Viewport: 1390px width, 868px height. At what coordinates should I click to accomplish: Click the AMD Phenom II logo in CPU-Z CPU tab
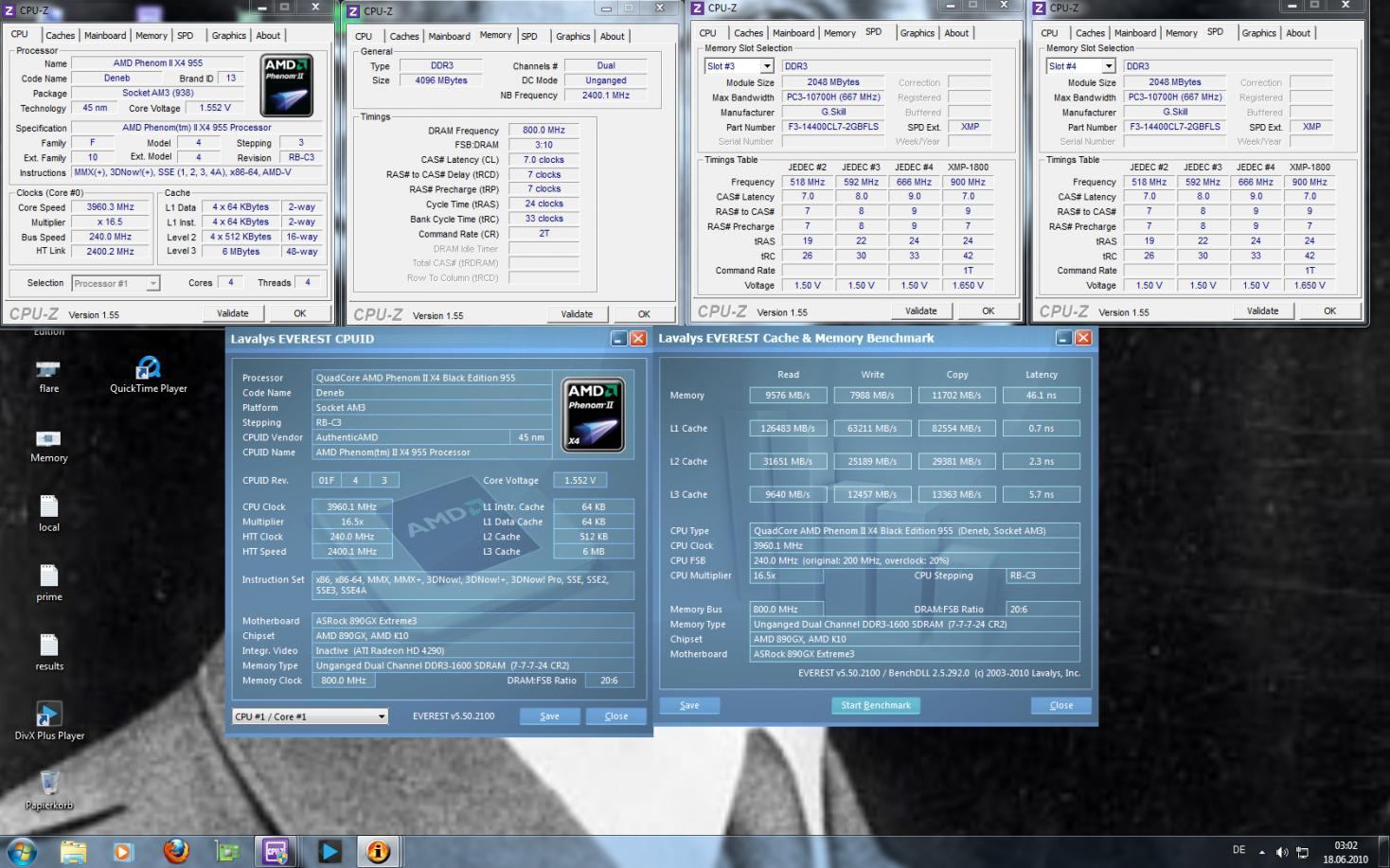[x=286, y=86]
